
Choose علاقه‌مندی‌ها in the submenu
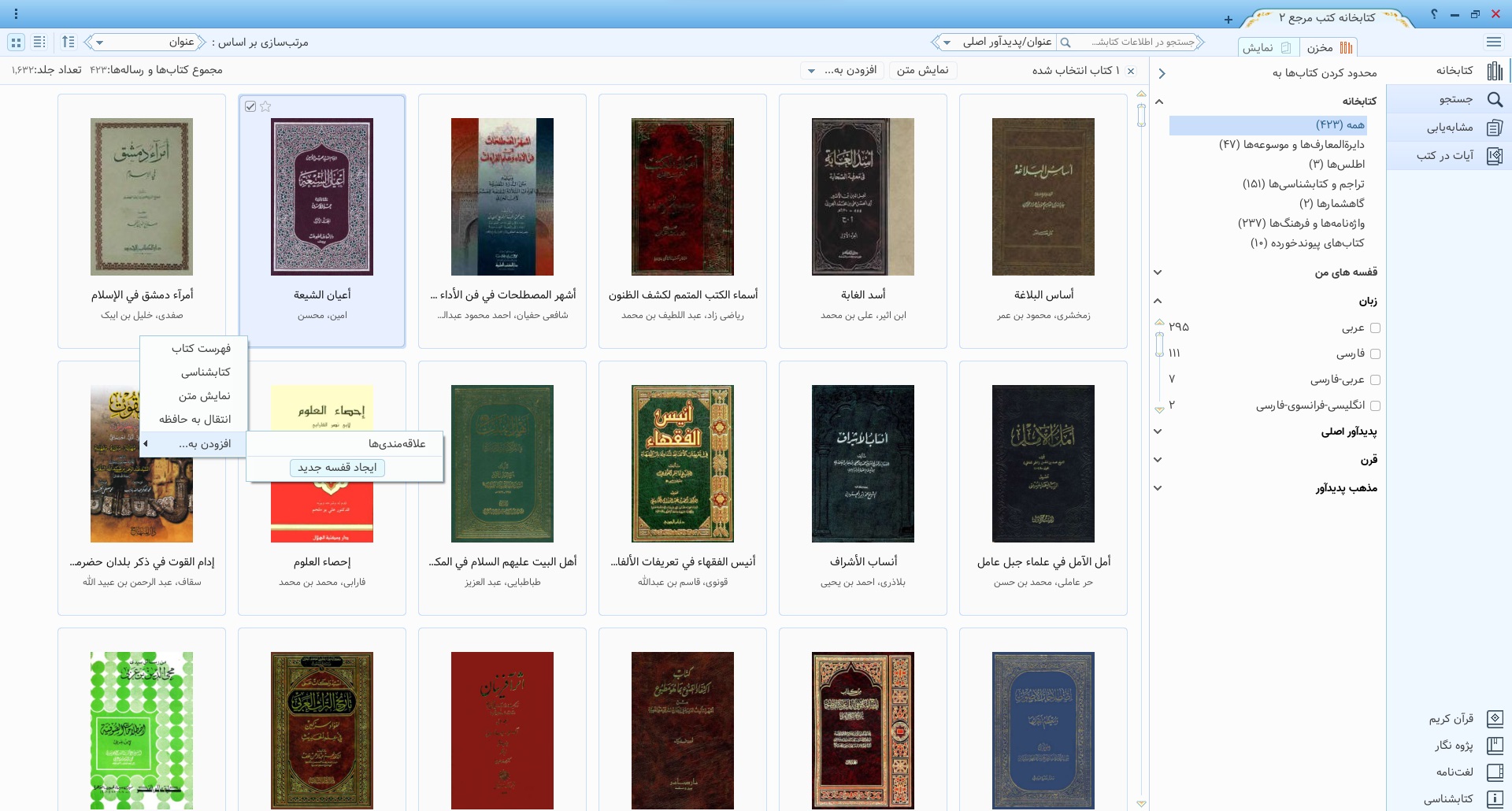point(345,444)
